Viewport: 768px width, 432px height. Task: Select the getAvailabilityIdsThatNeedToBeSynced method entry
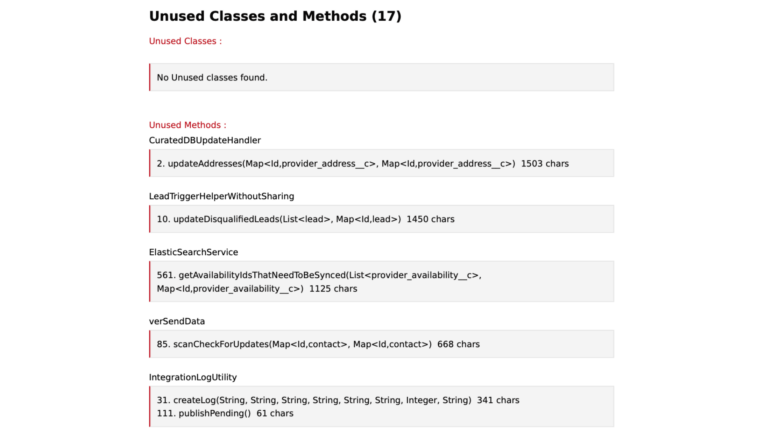(x=318, y=275)
